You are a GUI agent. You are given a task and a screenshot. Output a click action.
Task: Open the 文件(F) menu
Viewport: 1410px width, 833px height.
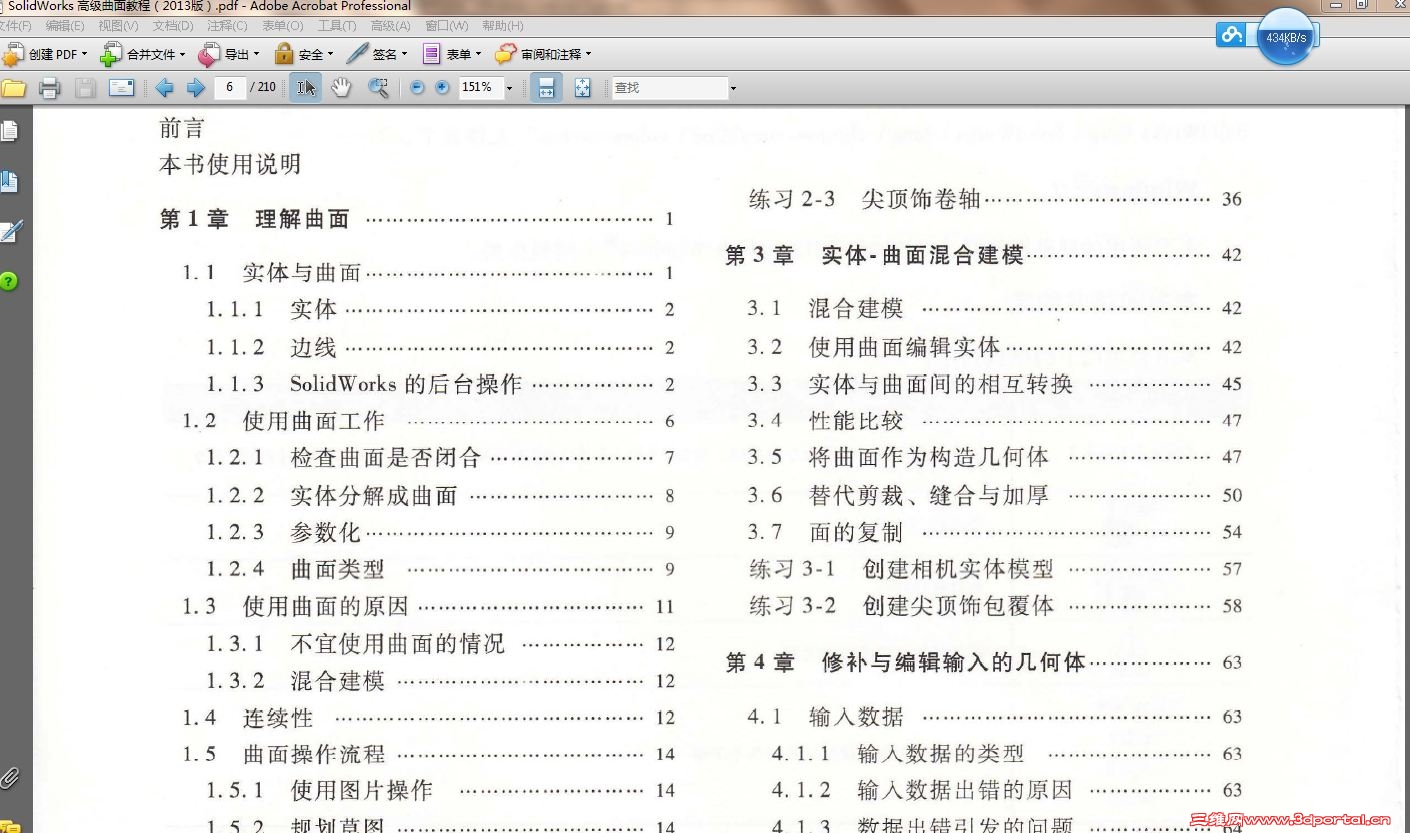tap(16, 26)
